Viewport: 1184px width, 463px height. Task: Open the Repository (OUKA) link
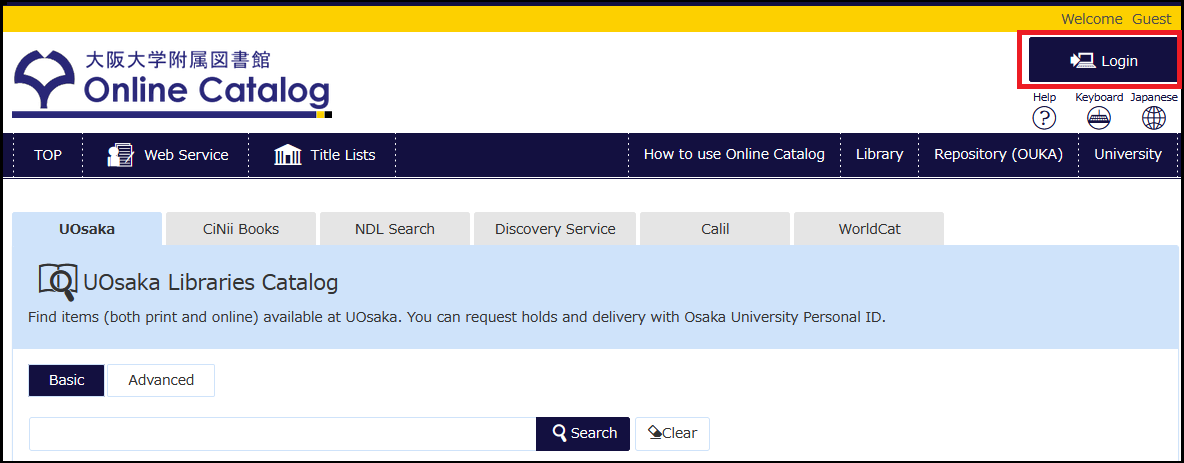pyautogui.click(x=998, y=155)
